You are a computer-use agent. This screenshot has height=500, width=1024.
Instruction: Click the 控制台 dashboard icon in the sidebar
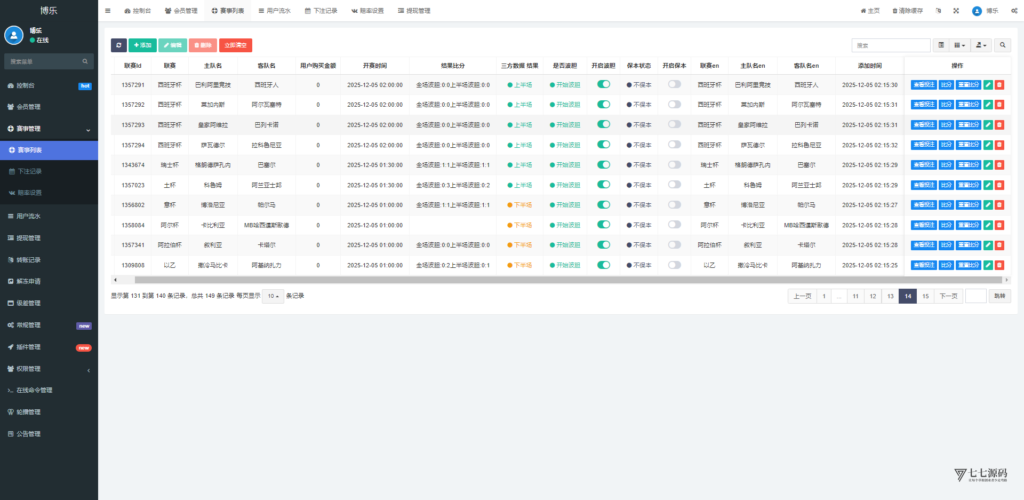[10, 86]
